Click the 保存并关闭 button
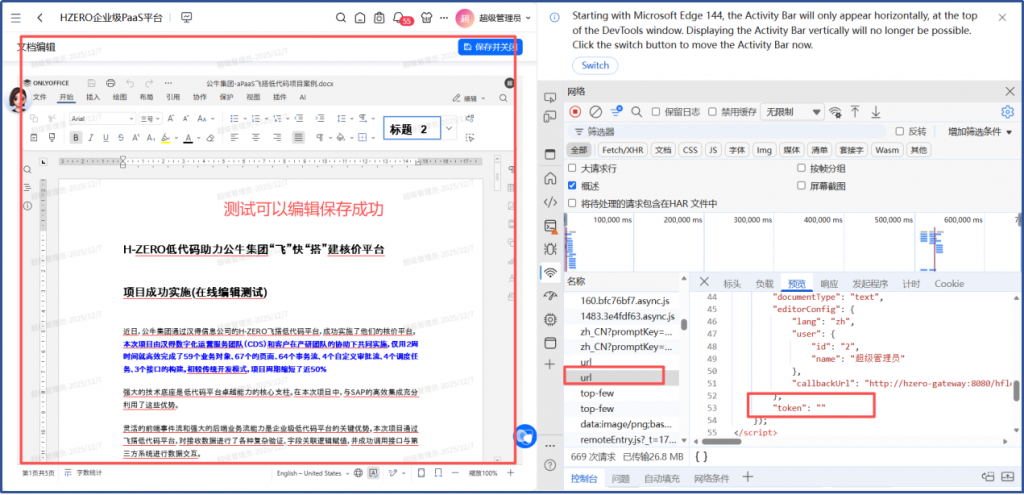Screen dimensions: 1024x495 click(490, 47)
